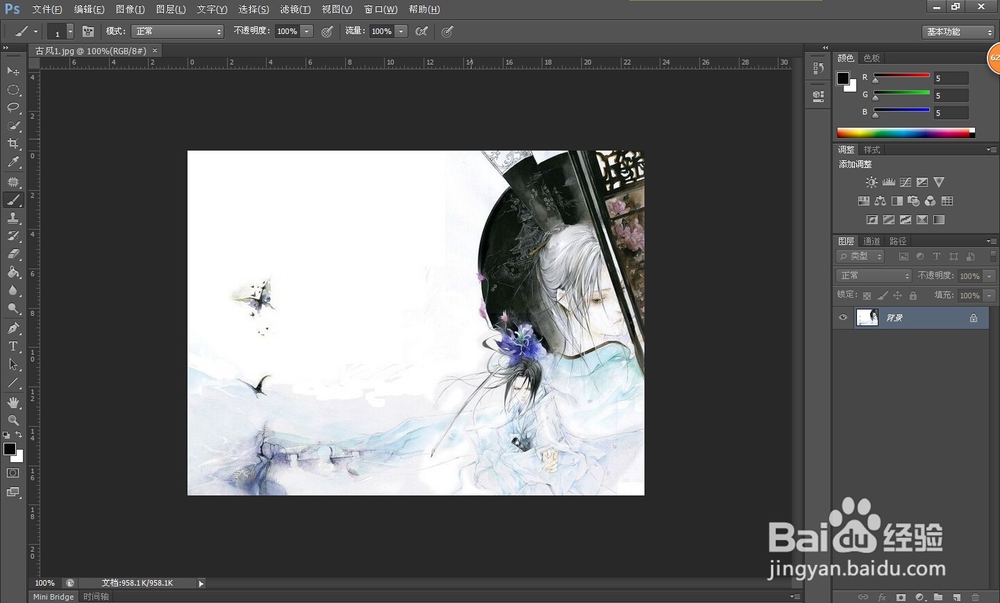Image resolution: width=1000 pixels, height=603 pixels.
Task: Select the Eraser tool
Action: click(14, 255)
